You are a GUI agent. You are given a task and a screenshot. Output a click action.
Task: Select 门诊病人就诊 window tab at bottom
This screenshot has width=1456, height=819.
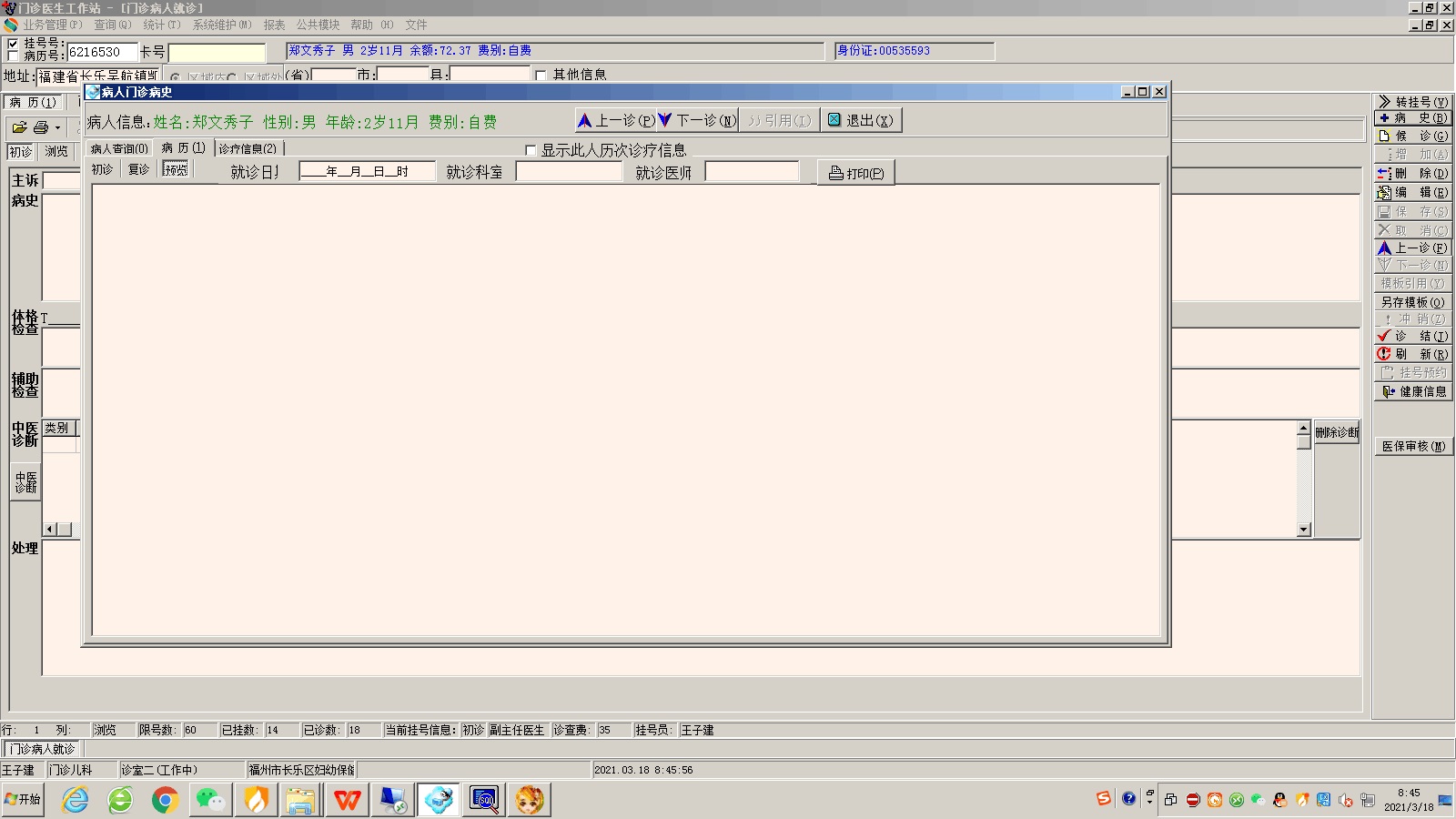(x=43, y=749)
